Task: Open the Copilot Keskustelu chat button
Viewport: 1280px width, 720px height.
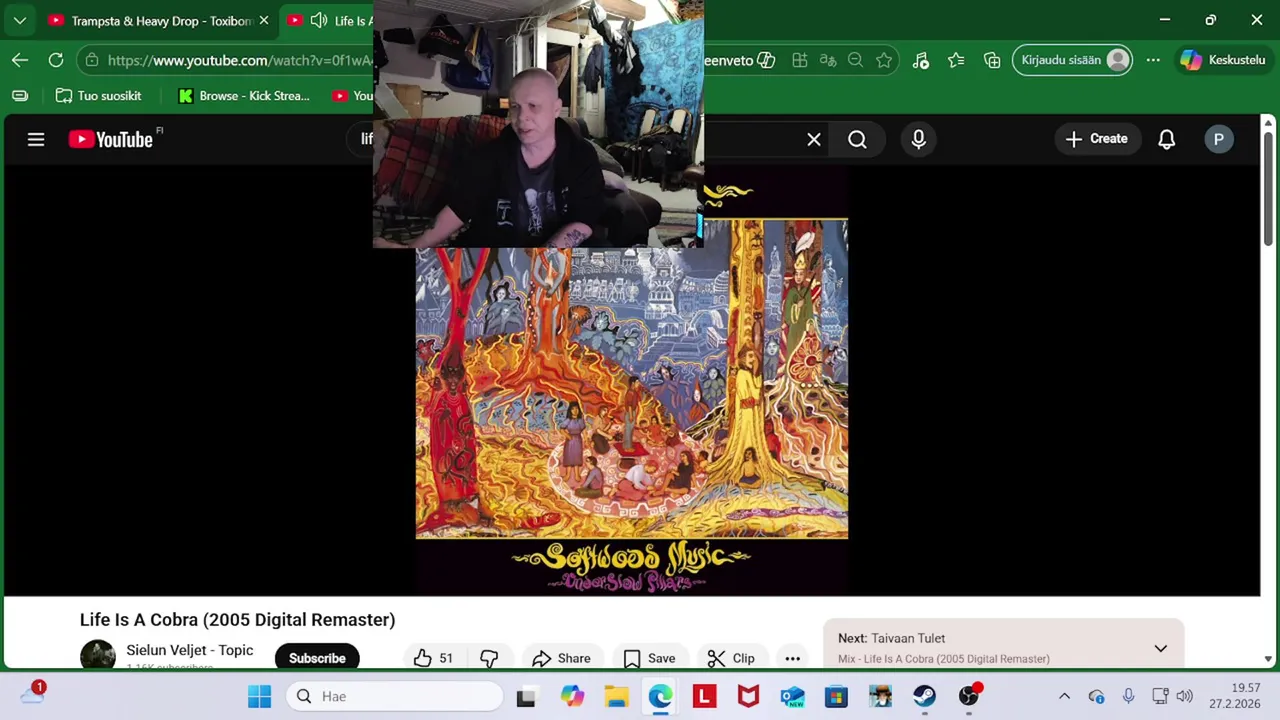Action: tap(1224, 60)
